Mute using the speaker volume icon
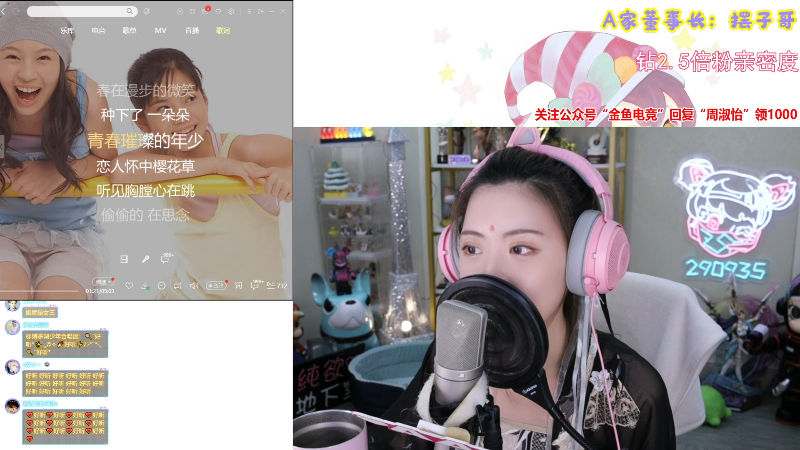Screen dimensions: 800x450 click(194, 286)
